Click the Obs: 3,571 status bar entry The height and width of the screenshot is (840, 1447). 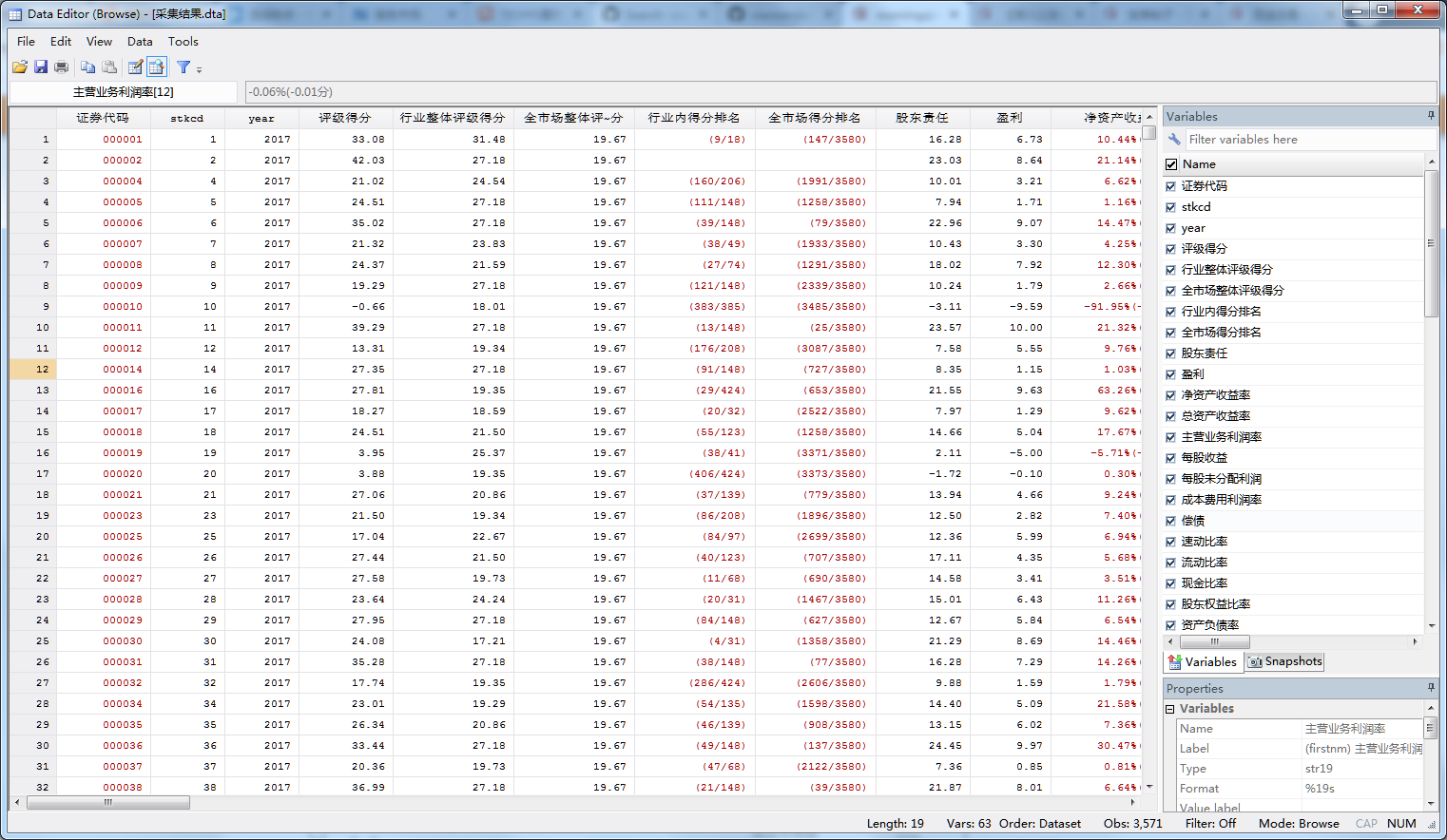pyautogui.click(x=1132, y=824)
